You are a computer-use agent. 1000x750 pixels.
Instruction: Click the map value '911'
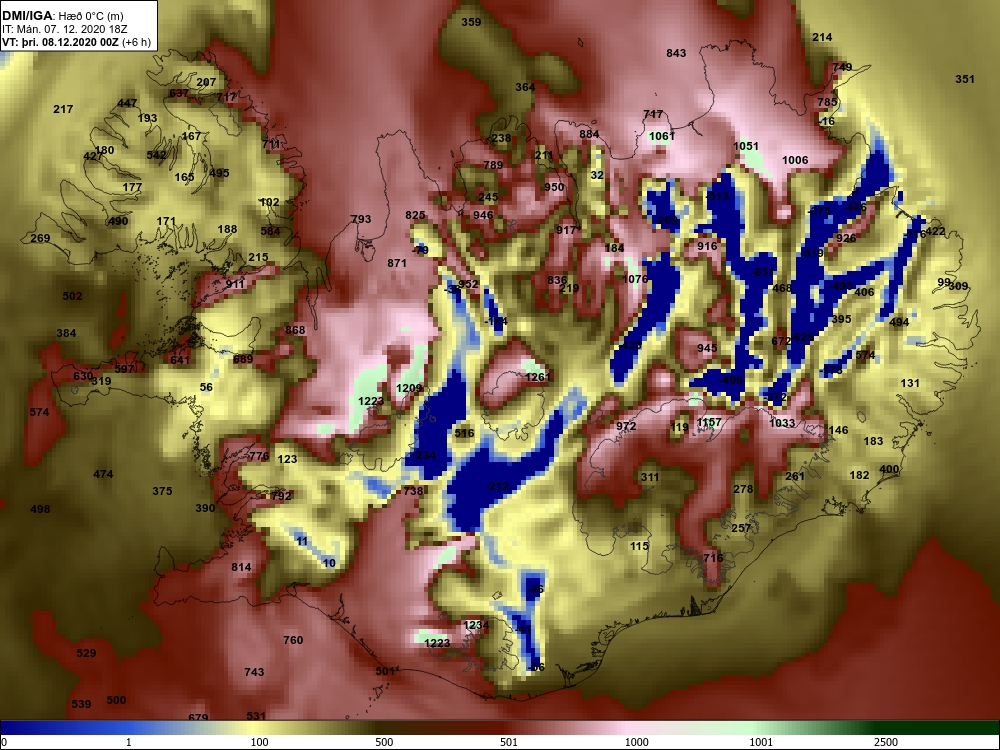(235, 284)
